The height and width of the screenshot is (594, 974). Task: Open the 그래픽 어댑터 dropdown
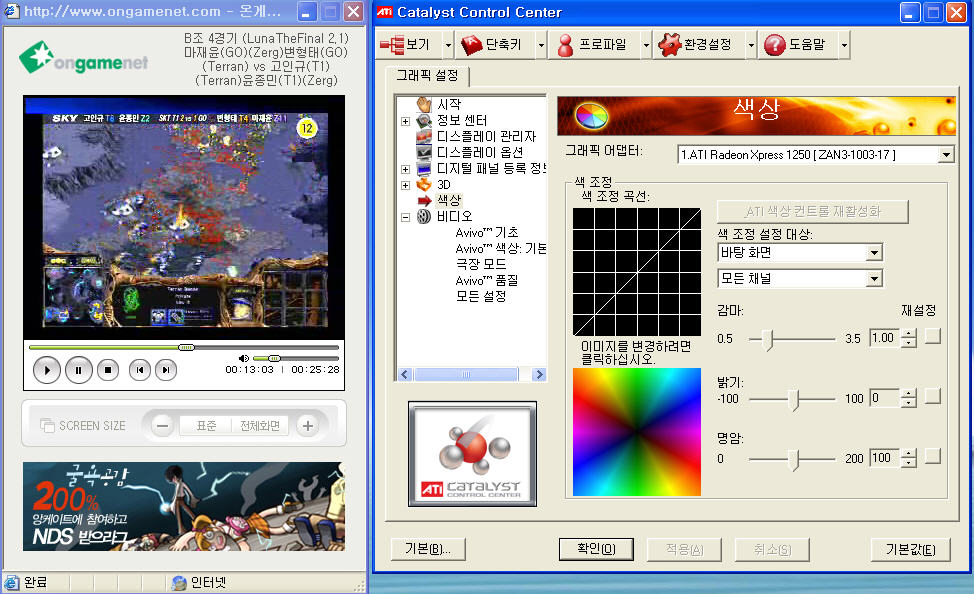[946, 155]
